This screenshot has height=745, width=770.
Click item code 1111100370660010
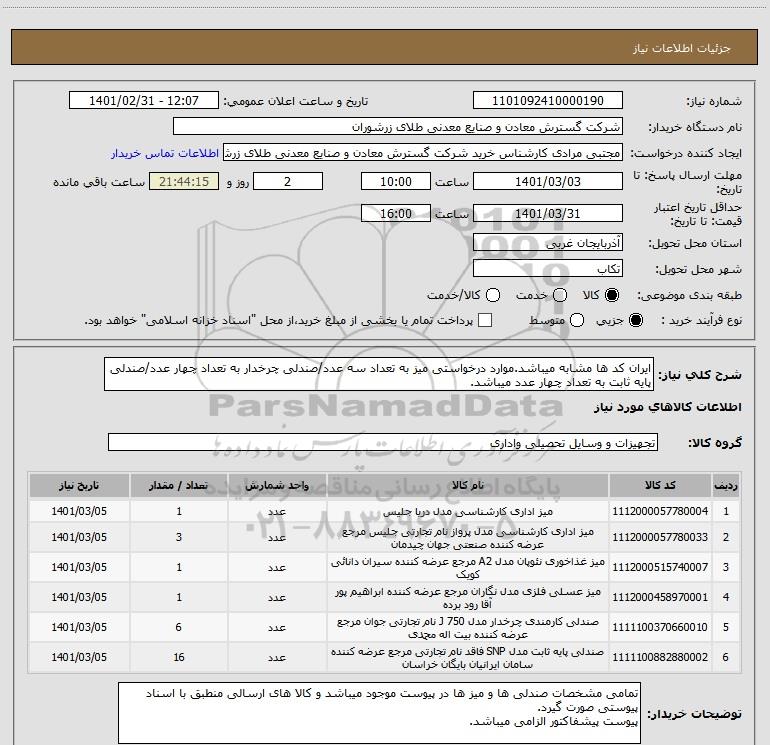660,627
